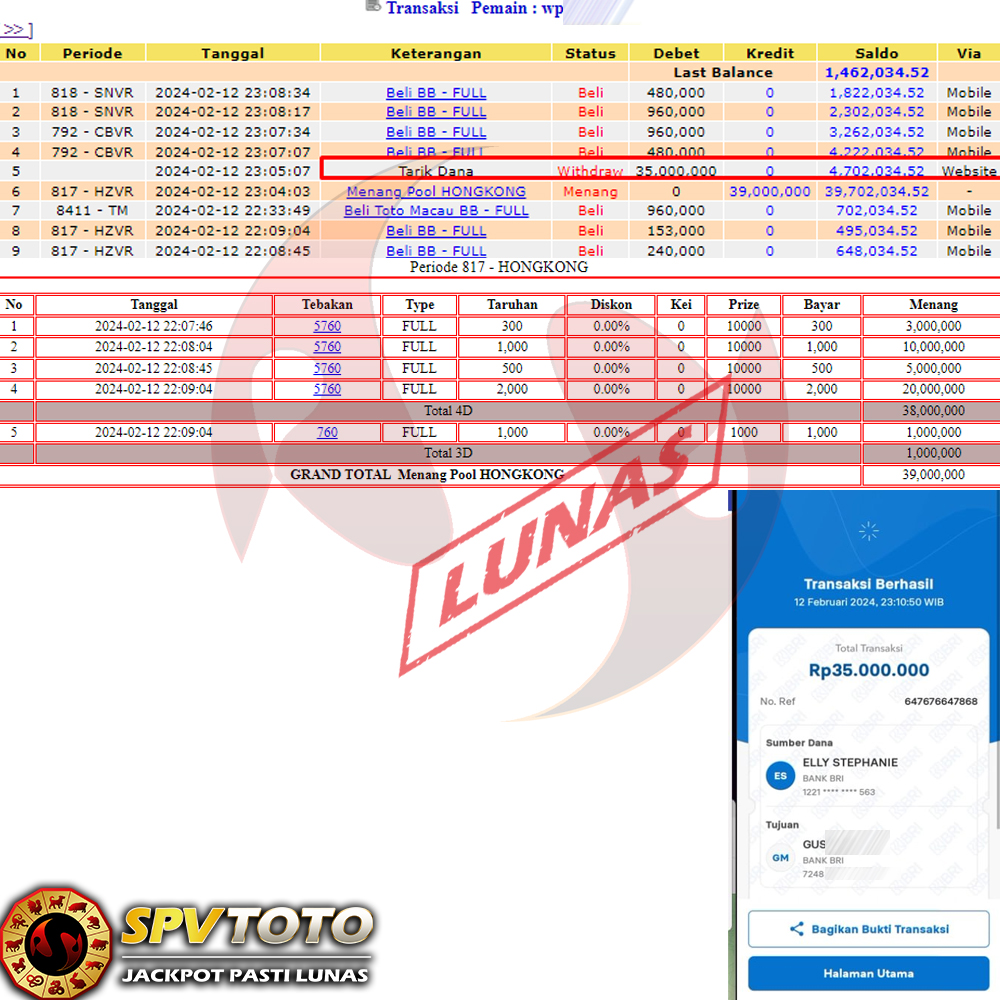The height and width of the screenshot is (1000, 1000).
Task: Open the '>> ]' navigation link
Action: pyautogui.click(x=17, y=30)
